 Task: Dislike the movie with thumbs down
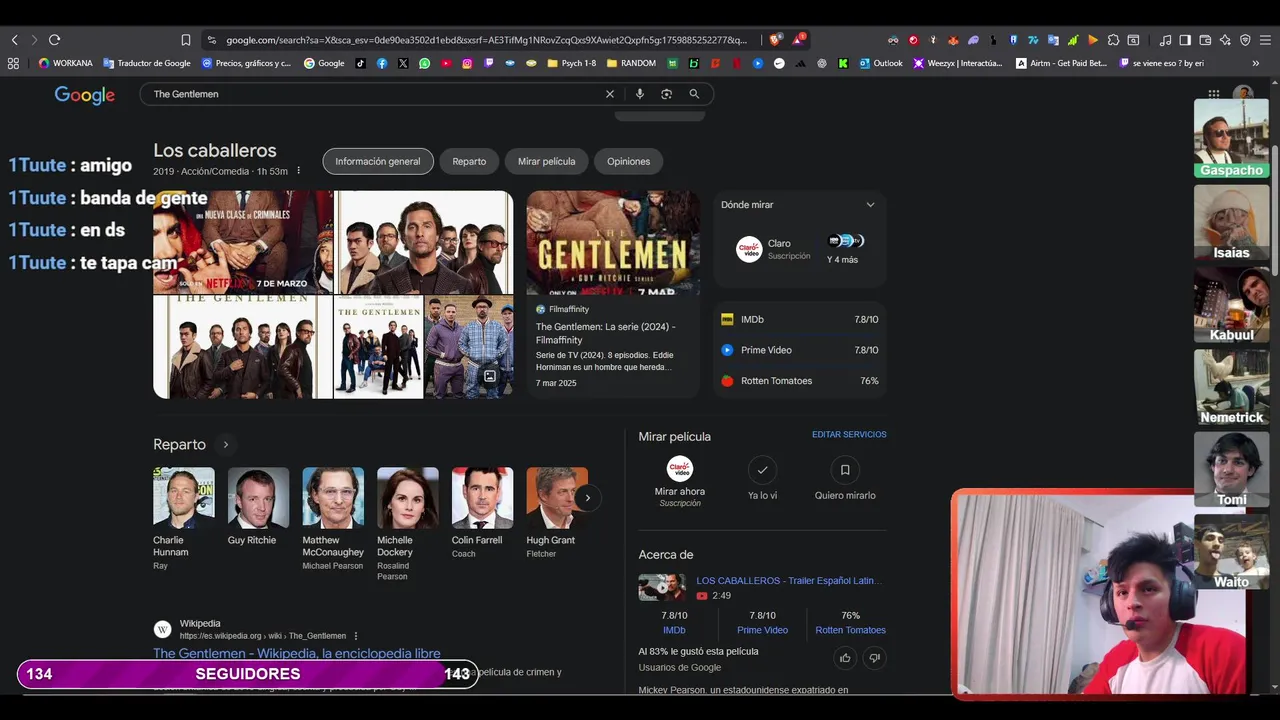pyautogui.click(x=874, y=657)
